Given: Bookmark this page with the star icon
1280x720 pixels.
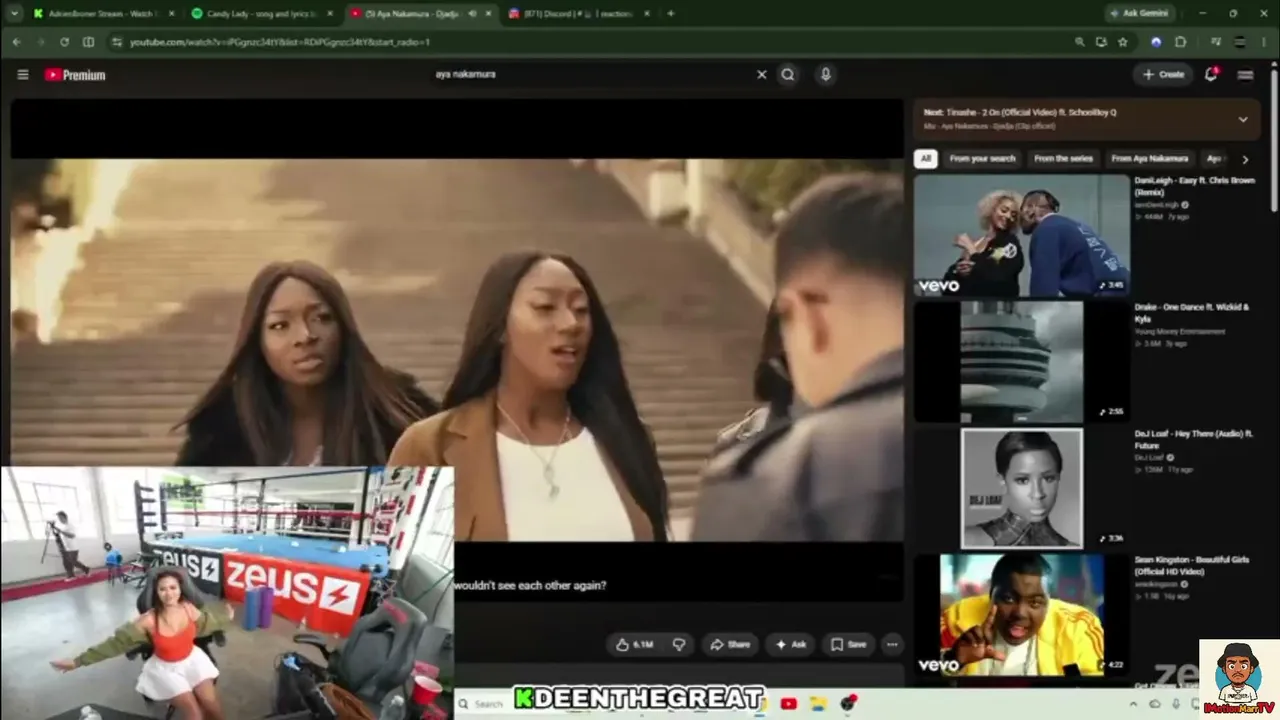Looking at the screenshot, I should [x=1123, y=42].
